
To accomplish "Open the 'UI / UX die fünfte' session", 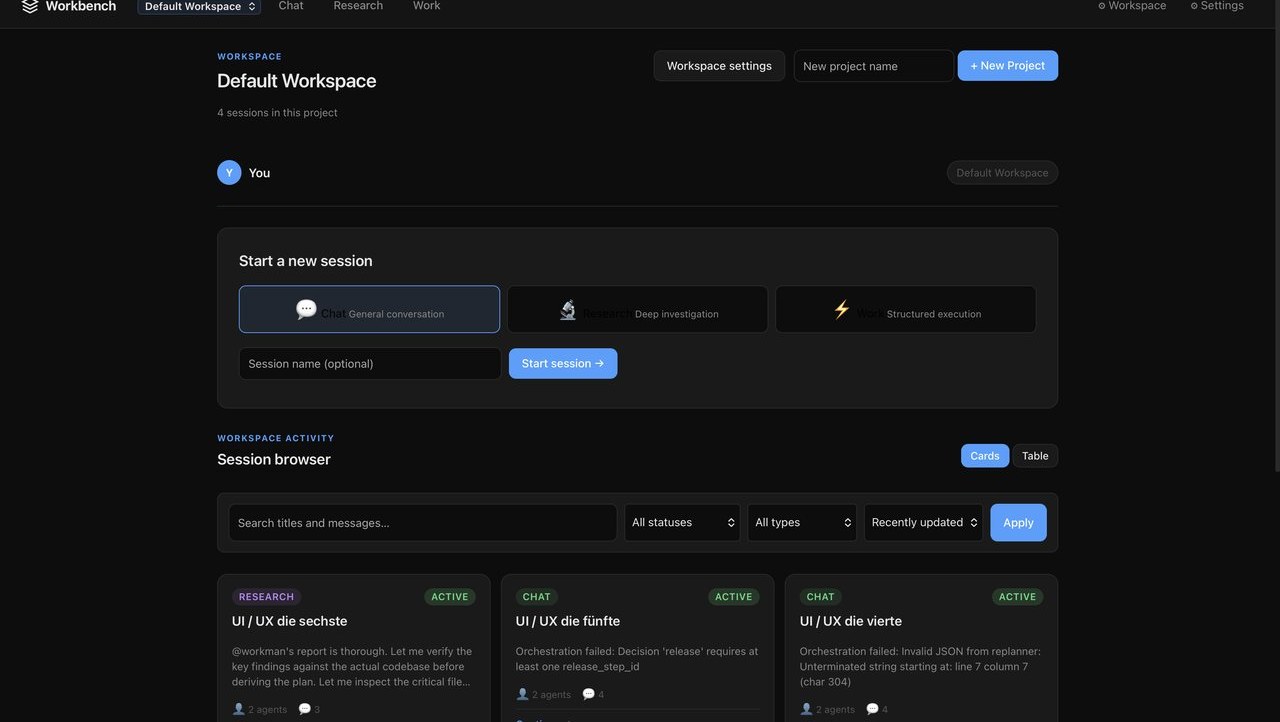I will tap(568, 621).
